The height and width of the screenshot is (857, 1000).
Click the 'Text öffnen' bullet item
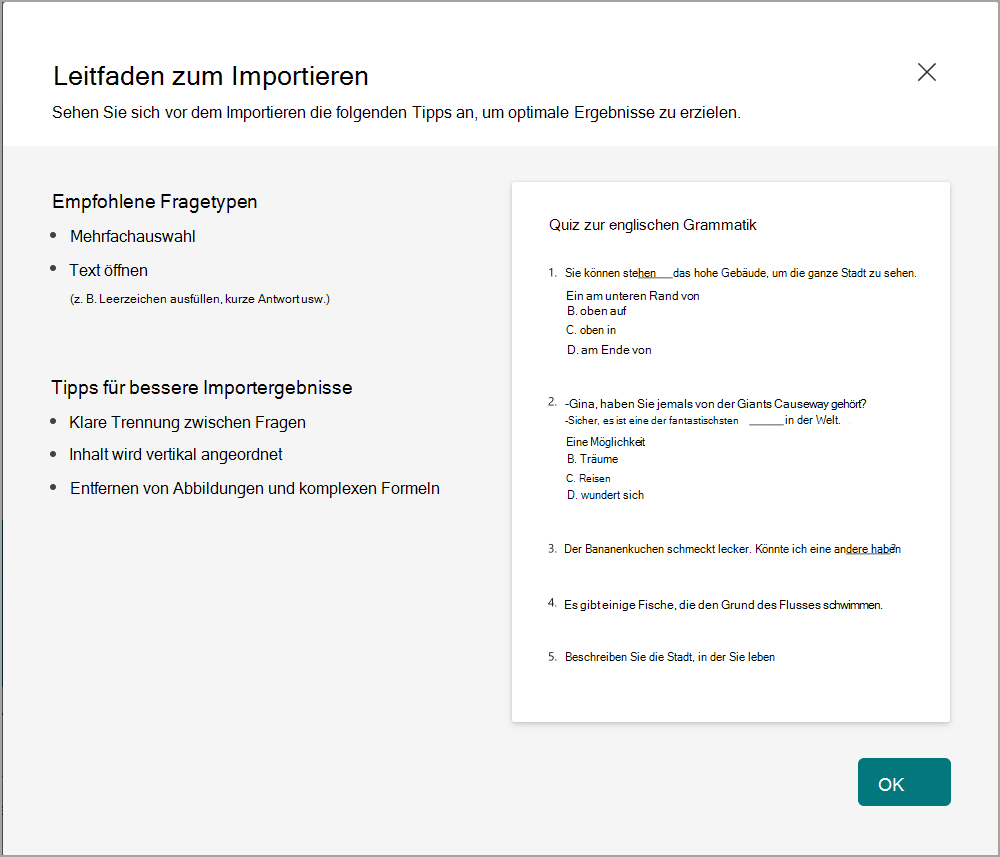108,270
